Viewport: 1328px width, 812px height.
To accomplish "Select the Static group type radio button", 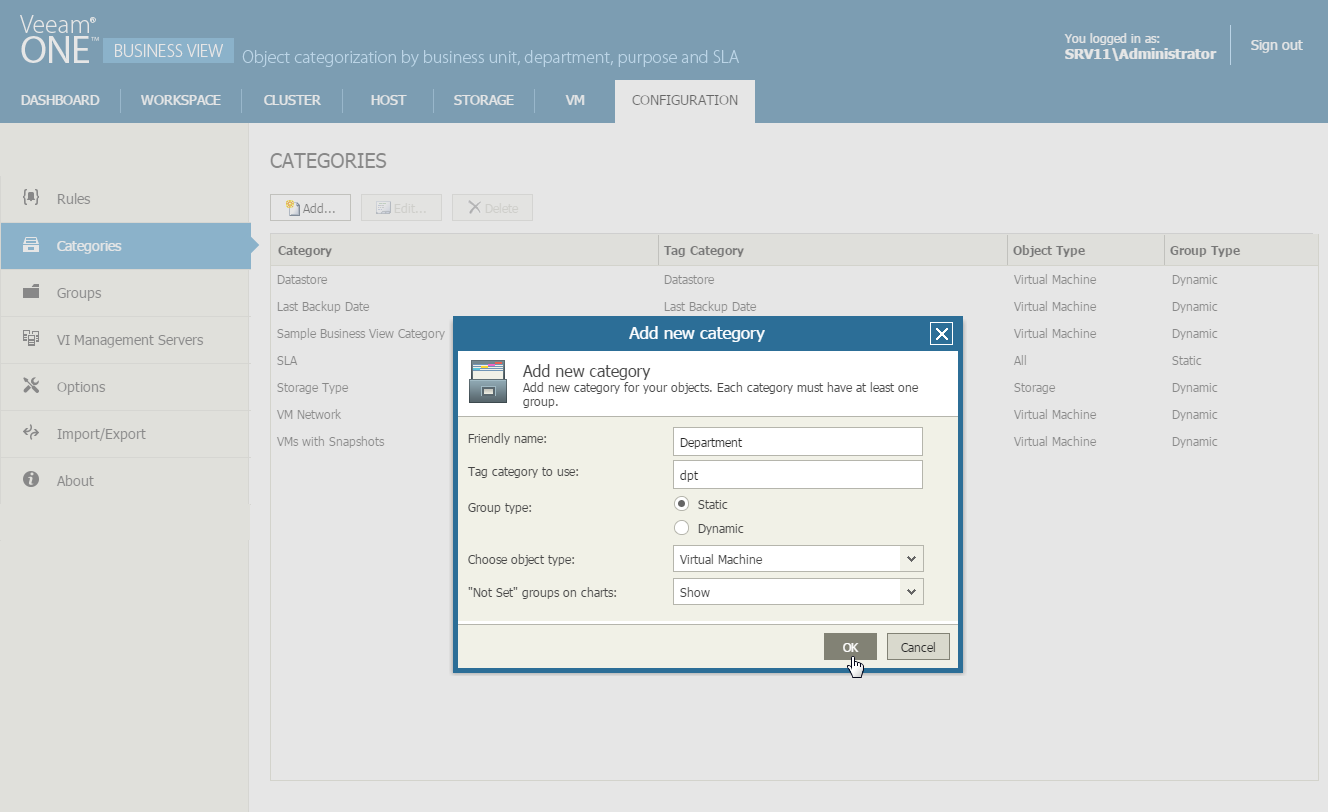I will [x=682, y=504].
